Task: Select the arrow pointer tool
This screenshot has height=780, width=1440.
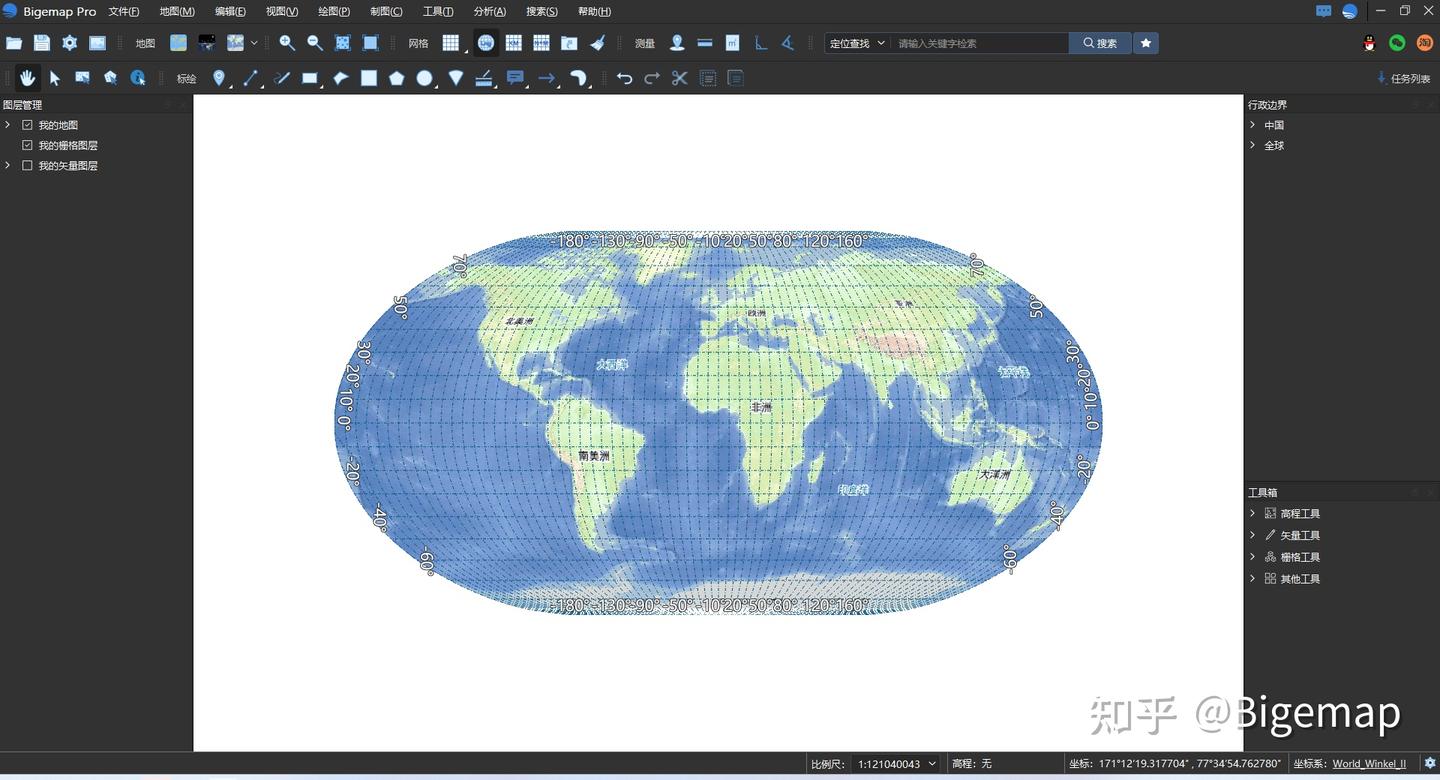Action: click(55, 78)
